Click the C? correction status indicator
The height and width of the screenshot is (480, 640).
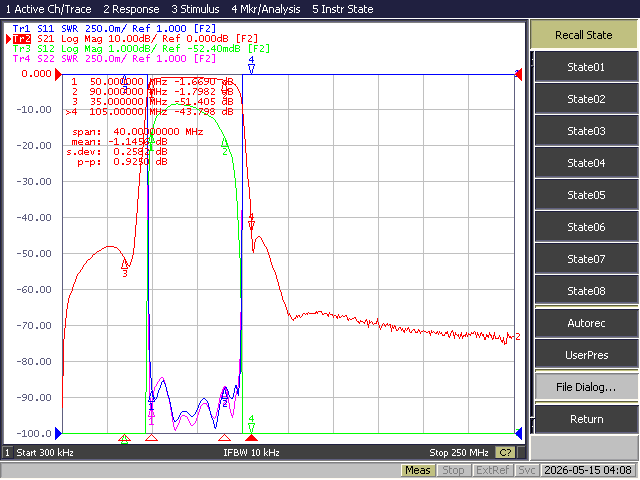[505, 453]
